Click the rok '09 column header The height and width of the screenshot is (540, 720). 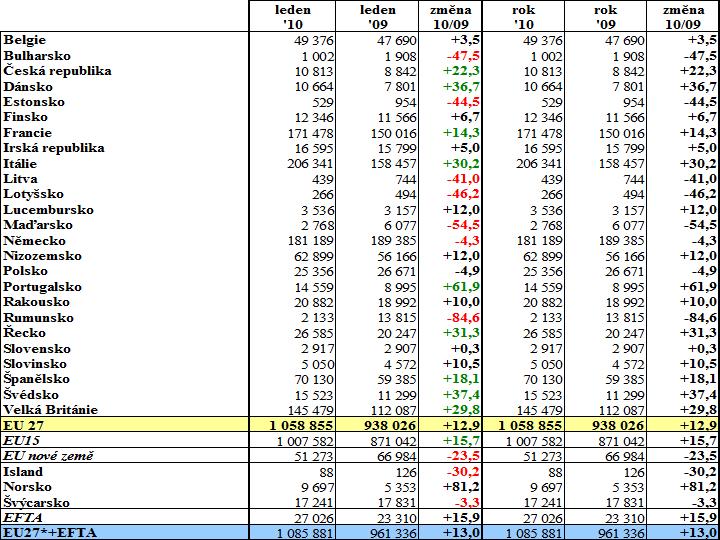(605, 17)
